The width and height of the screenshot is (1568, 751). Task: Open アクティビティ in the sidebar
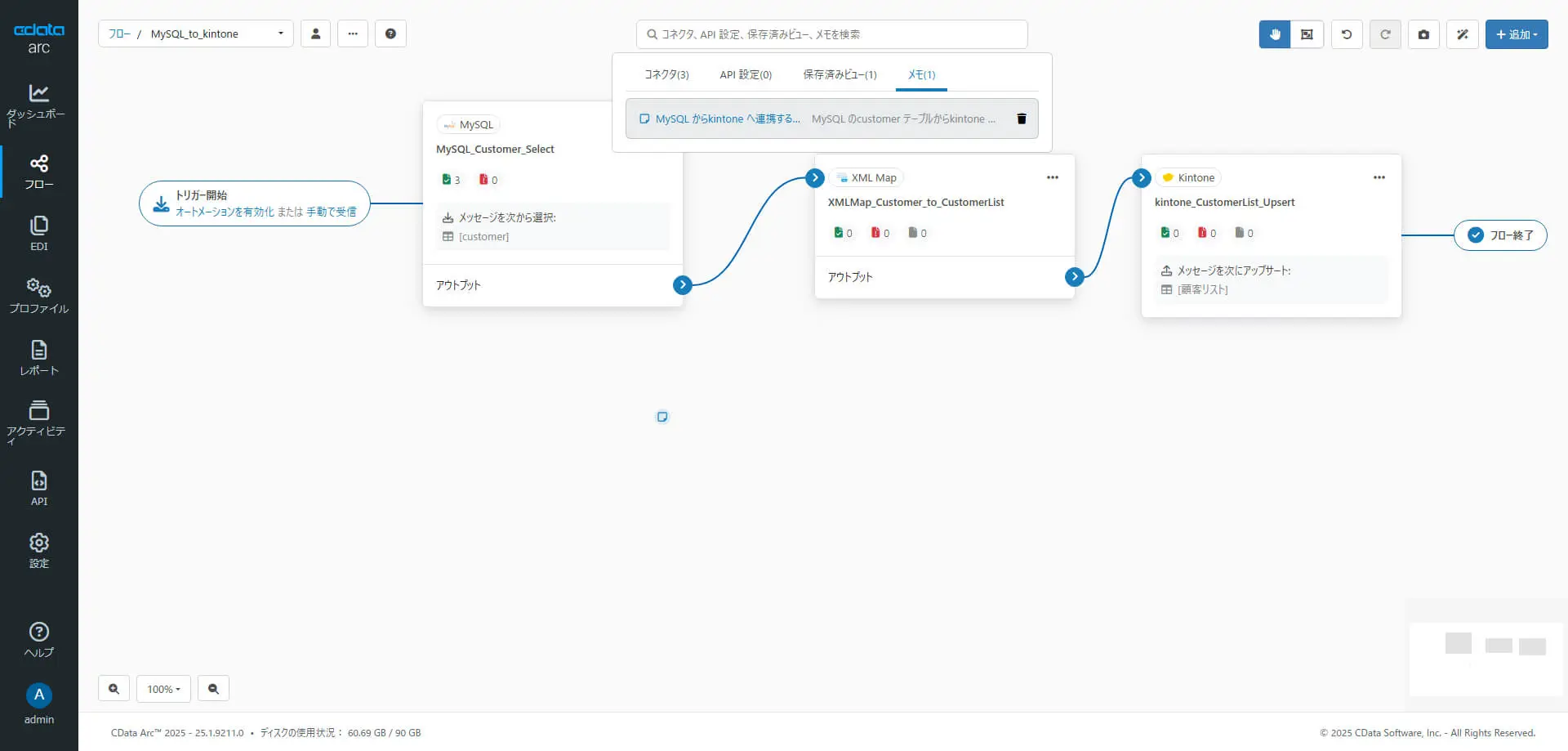38,422
